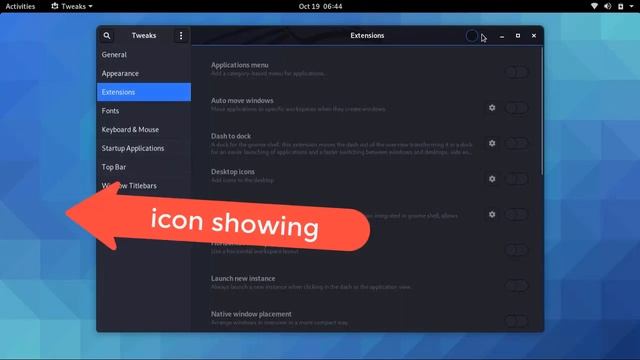This screenshot has height=360, width=640.
Task: Click the Dash to dock extension name
Action: (x=231, y=136)
